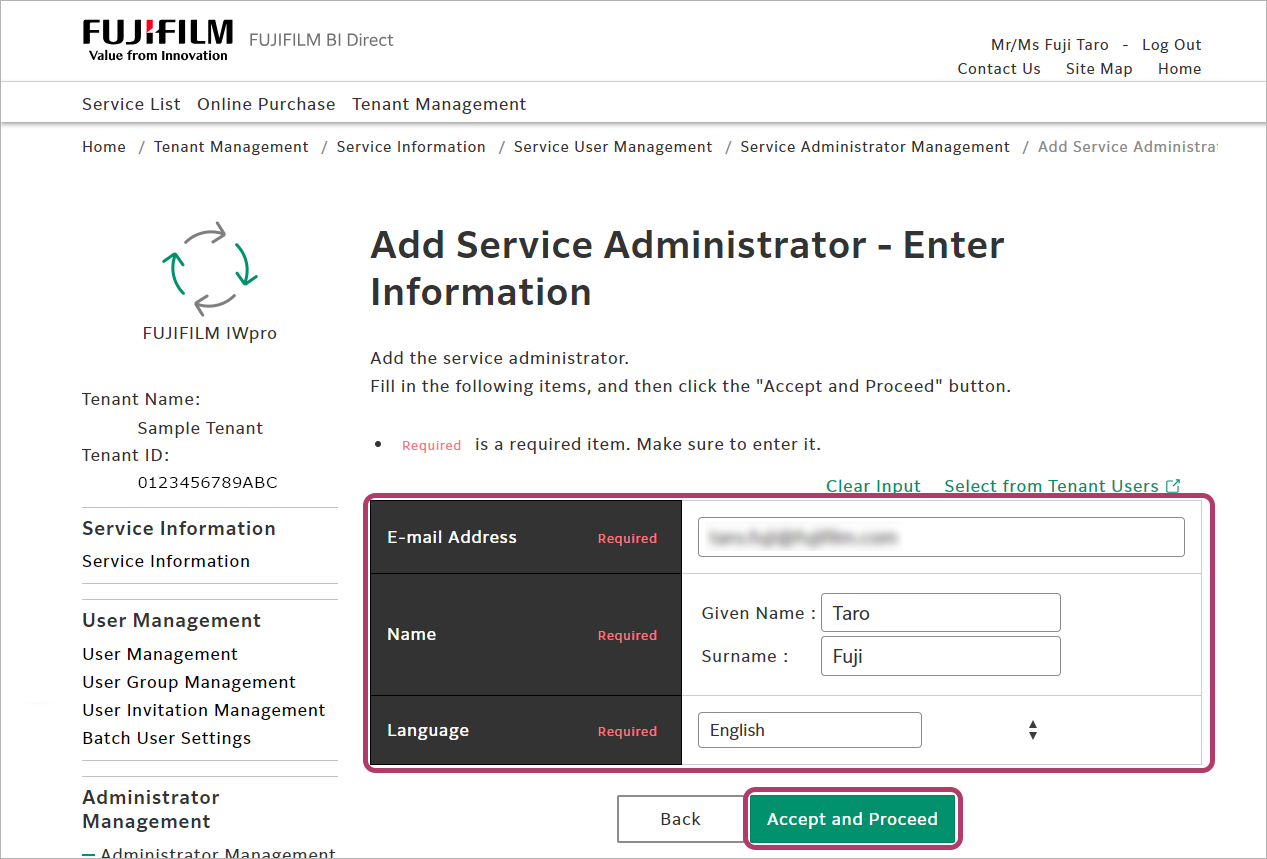Click the Clear Input link
Screen dimensions: 1267x859
[x=872, y=486]
